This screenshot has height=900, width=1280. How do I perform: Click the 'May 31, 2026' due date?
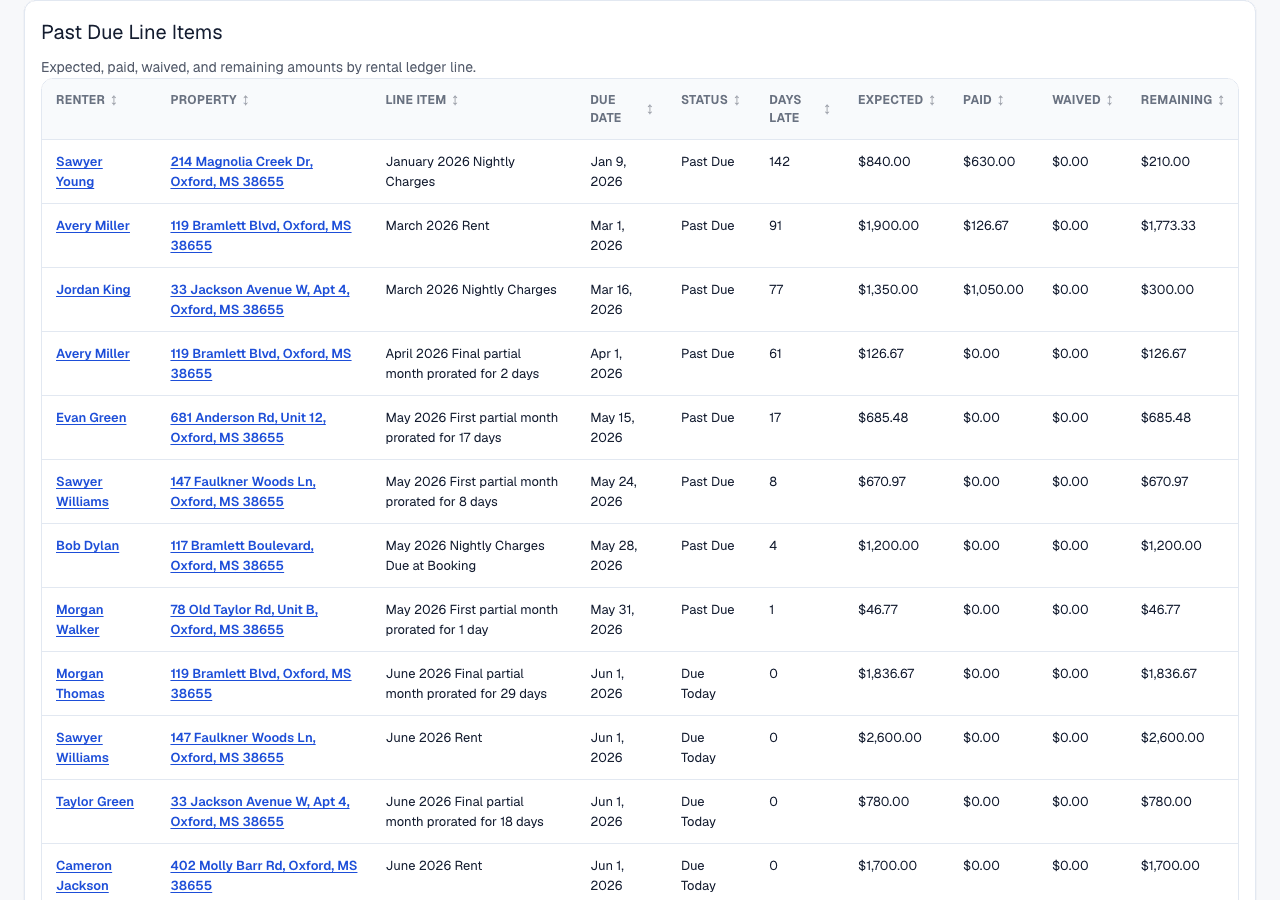point(612,619)
